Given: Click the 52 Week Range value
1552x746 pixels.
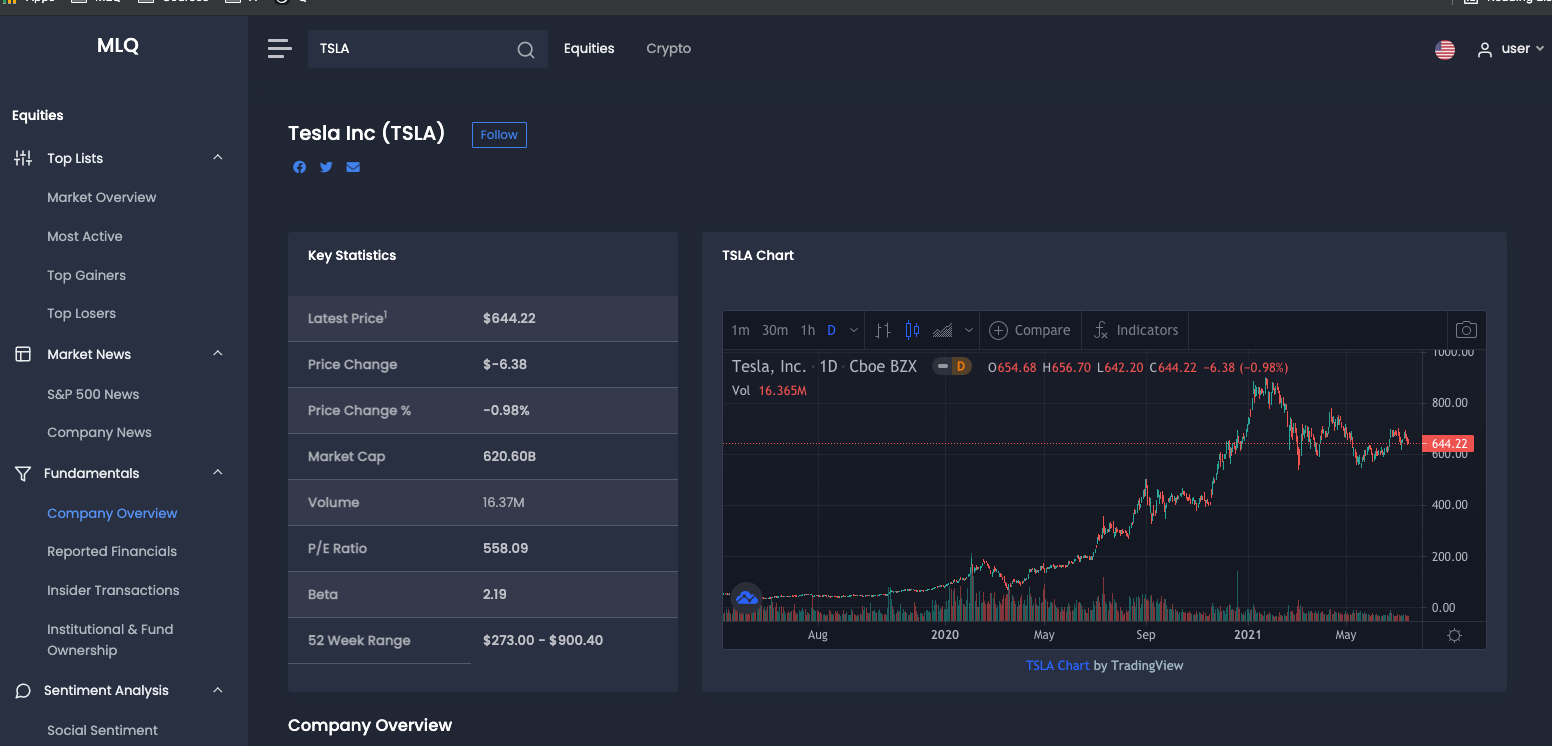Looking at the screenshot, I should click(x=543, y=640).
